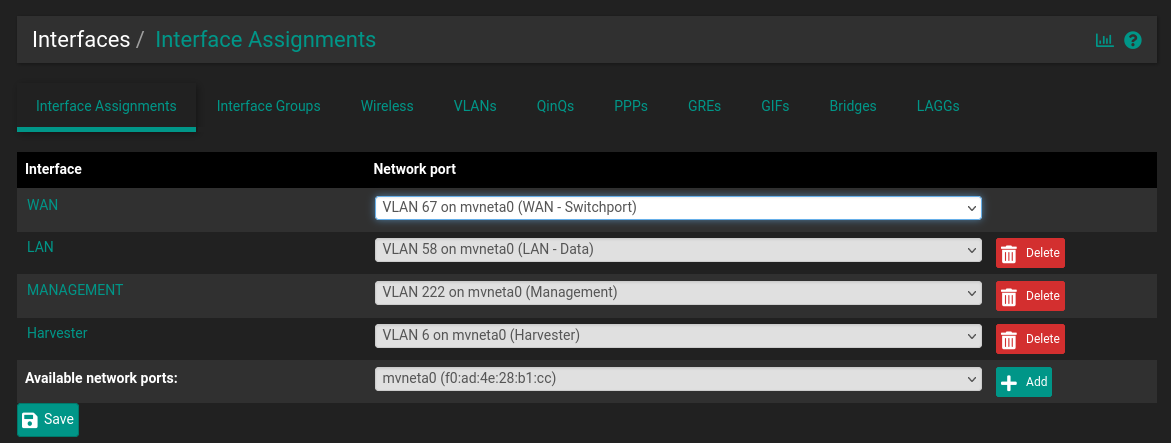Open the status graph icon in header

1104,41
